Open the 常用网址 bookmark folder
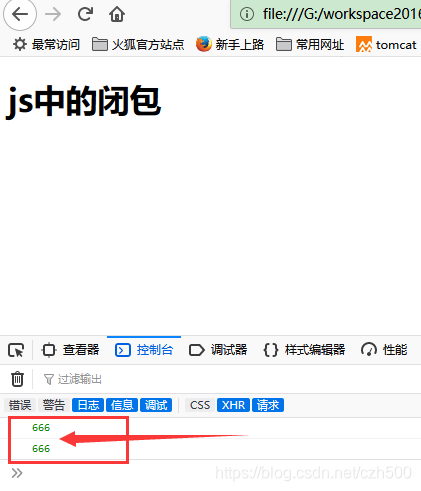The image size is (421, 491). coord(310,44)
